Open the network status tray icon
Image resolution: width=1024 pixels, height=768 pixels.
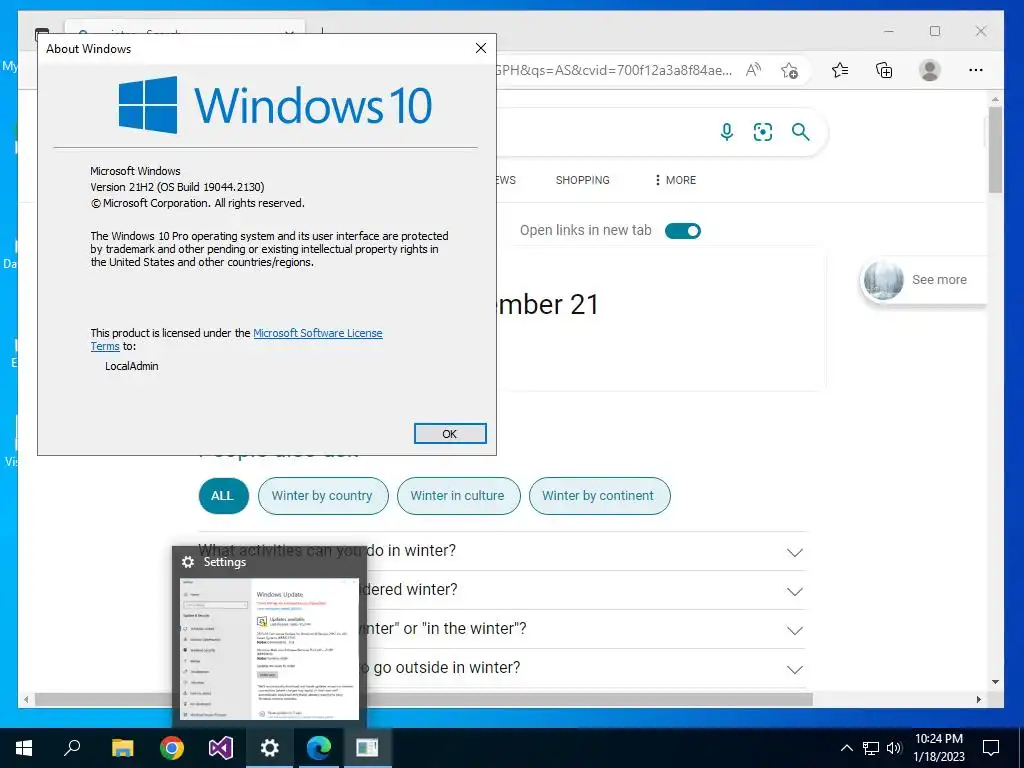pyautogui.click(x=871, y=748)
